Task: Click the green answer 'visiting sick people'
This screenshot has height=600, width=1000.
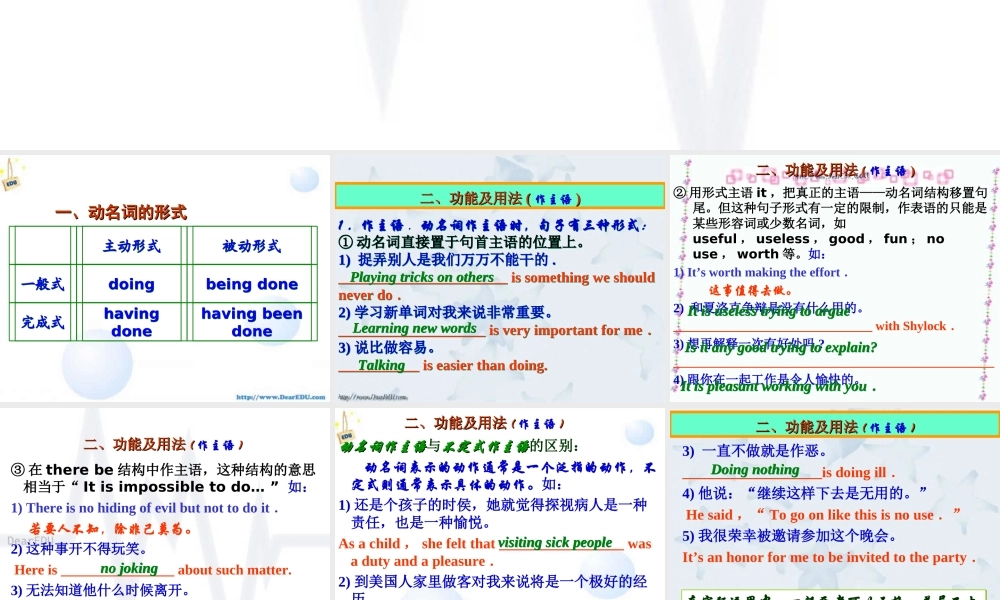Action: pyautogui.click(x=555, y=542)
